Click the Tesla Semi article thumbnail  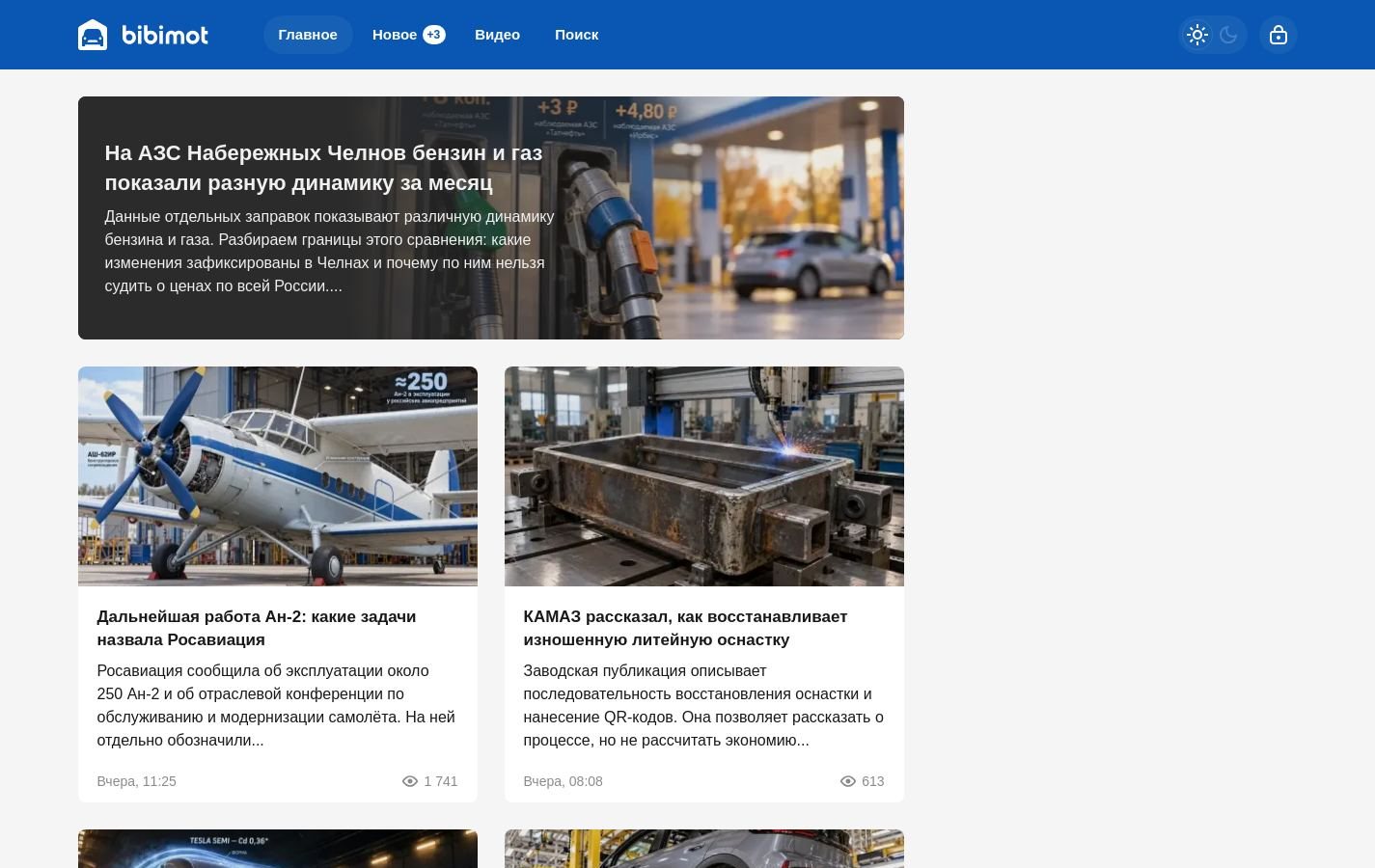278,849
